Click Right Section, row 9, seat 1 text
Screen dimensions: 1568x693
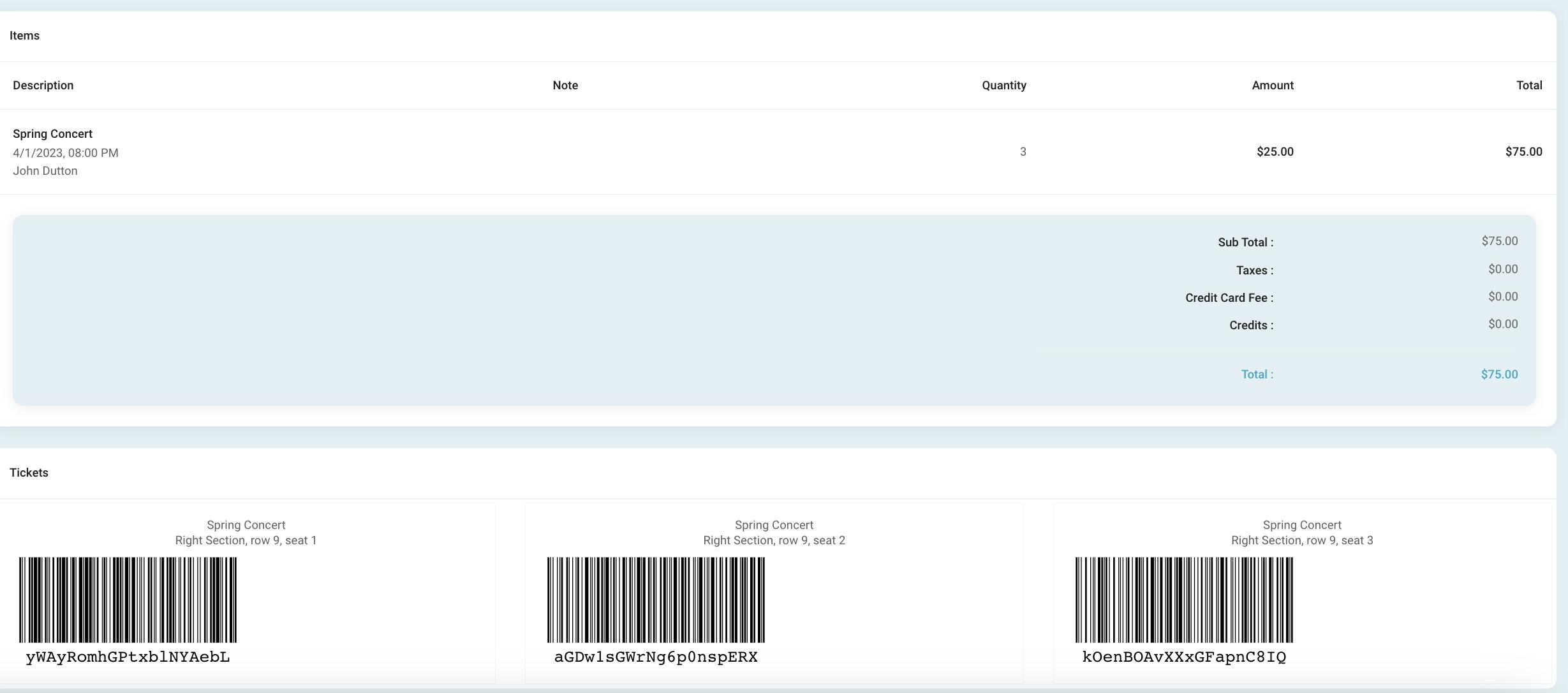[246, 540]
